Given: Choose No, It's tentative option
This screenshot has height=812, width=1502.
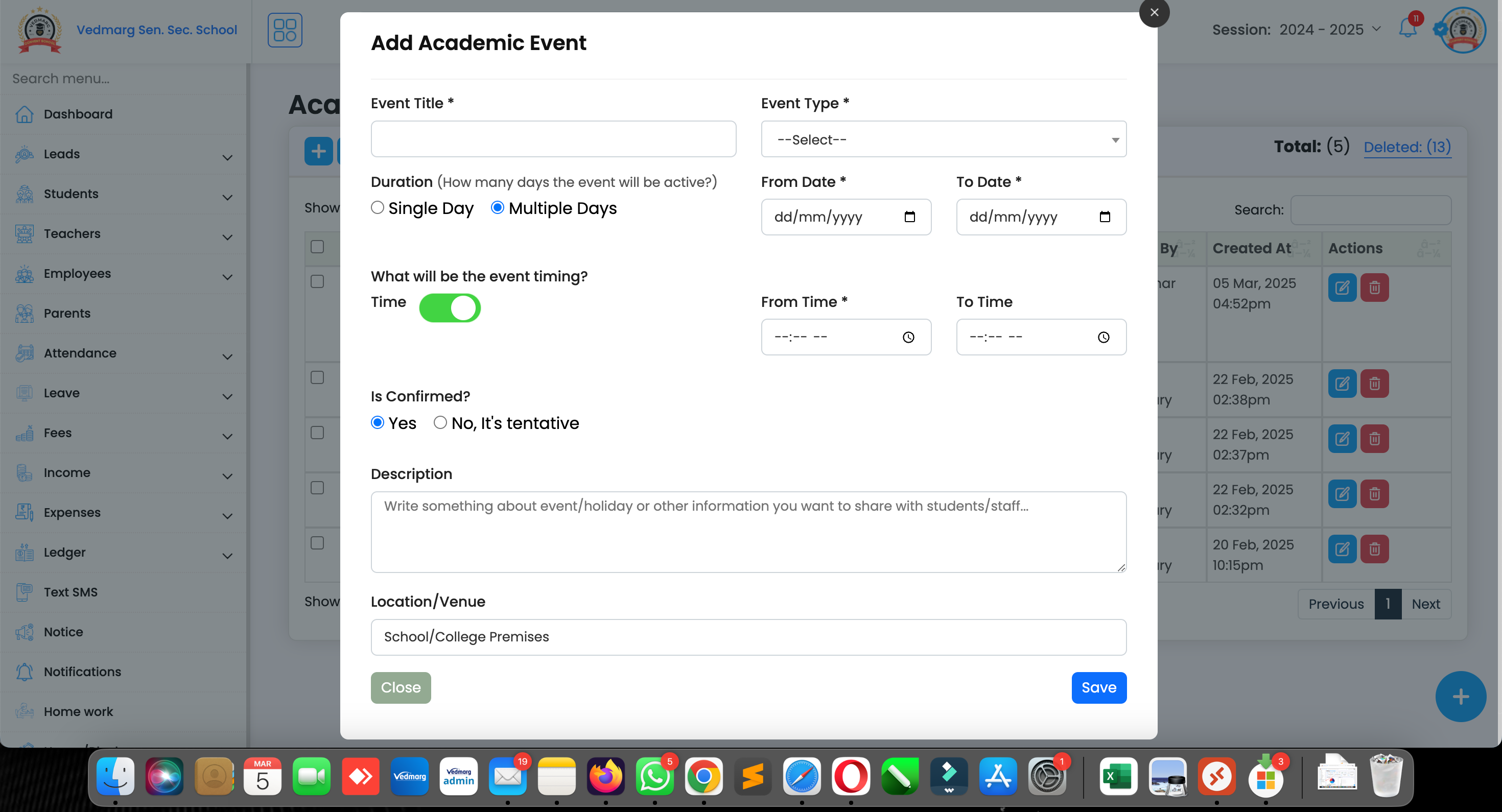Looking at the screenshot, I should [440, 423].
